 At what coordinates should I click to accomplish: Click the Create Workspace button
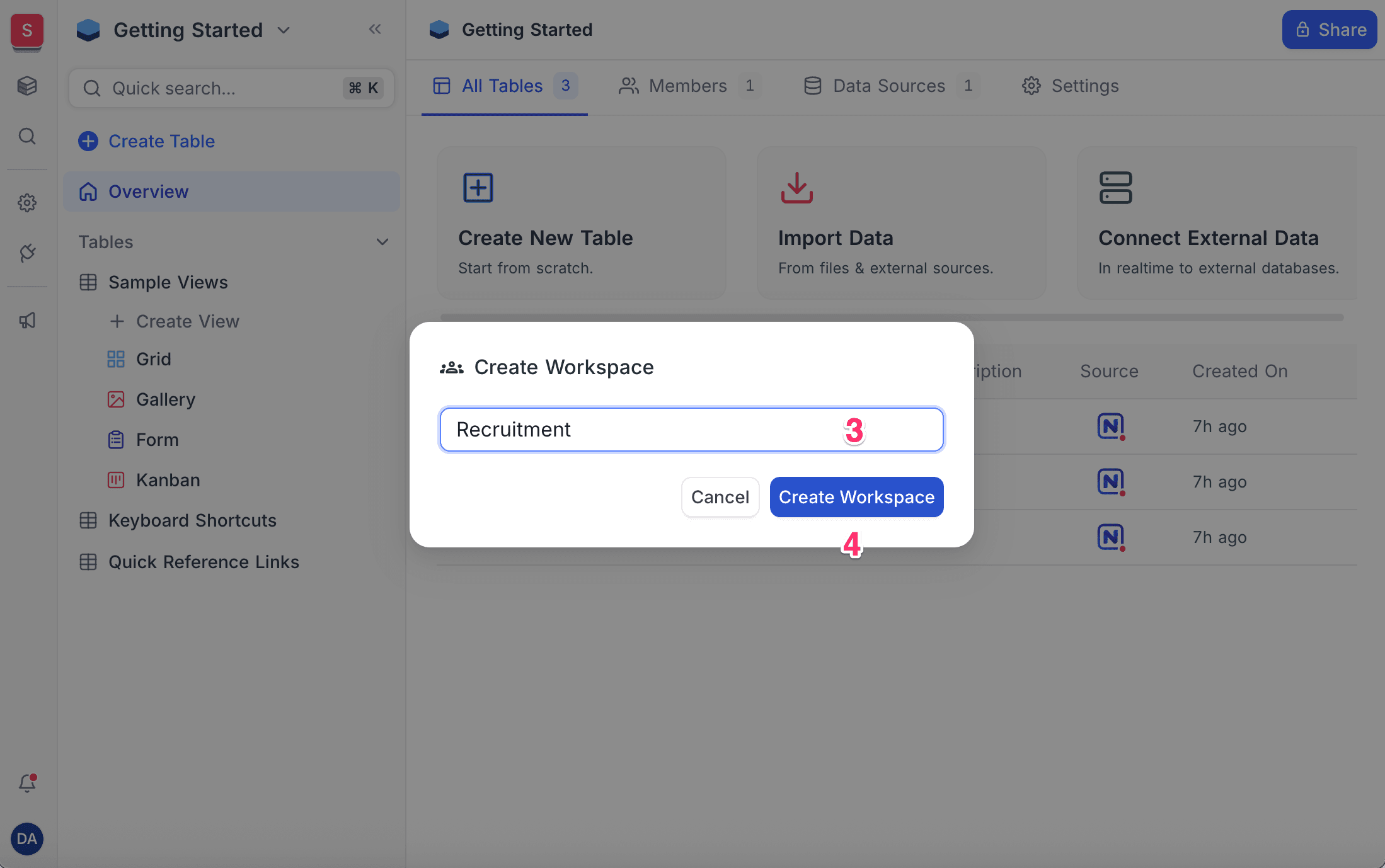pos(856,497)
